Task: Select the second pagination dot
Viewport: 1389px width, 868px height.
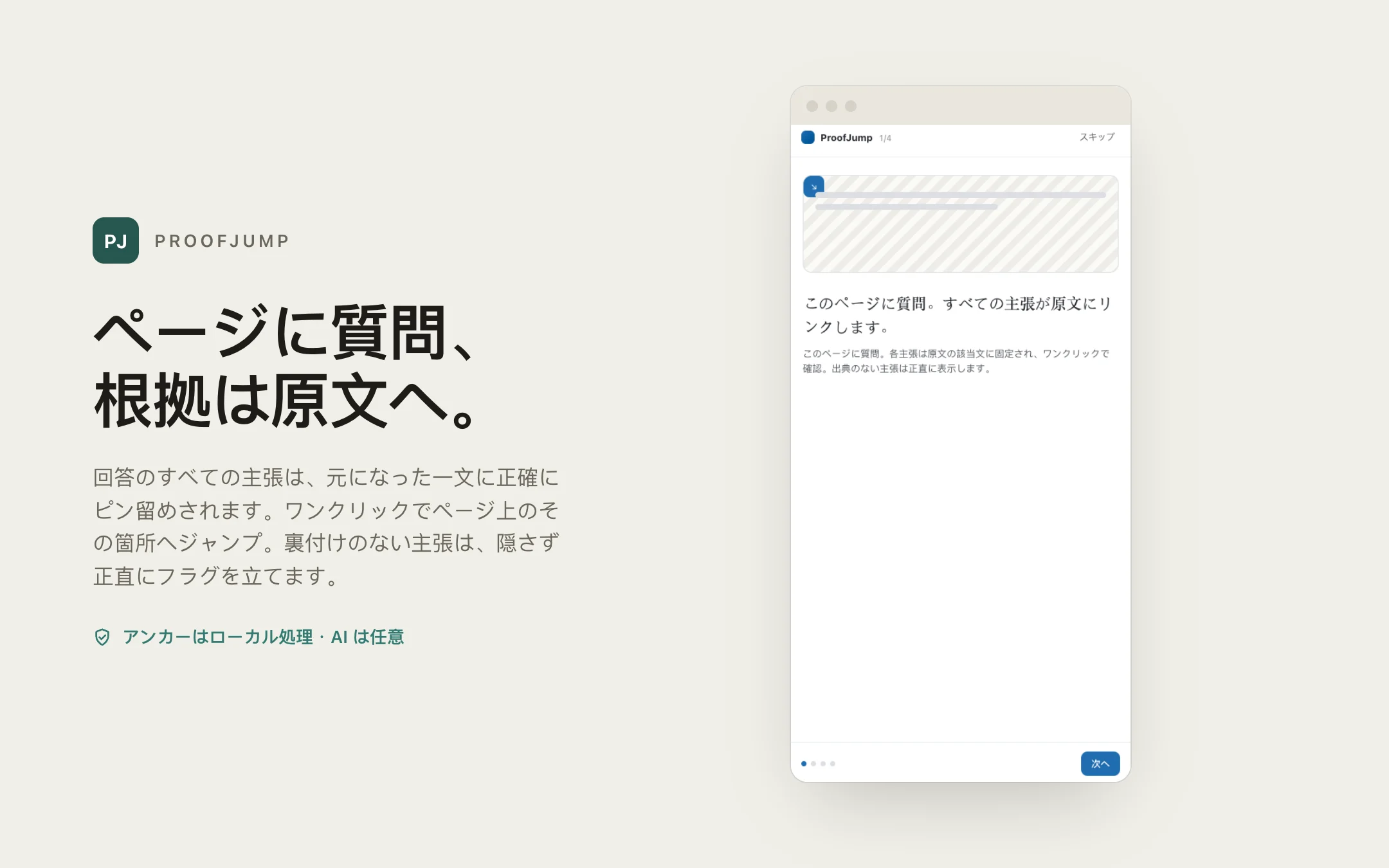Action: (813, 764)
